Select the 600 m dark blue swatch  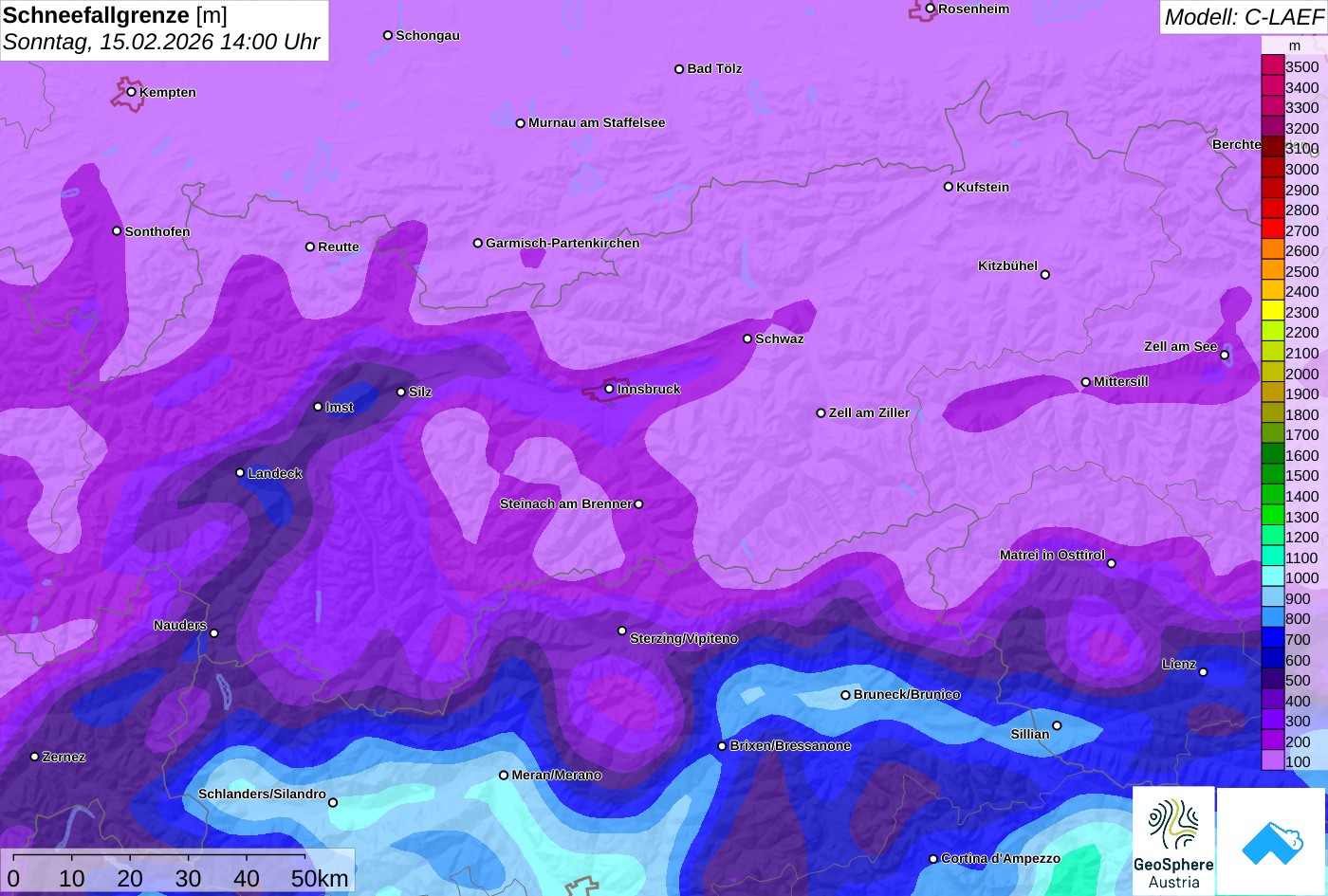tap(1273, 658)
